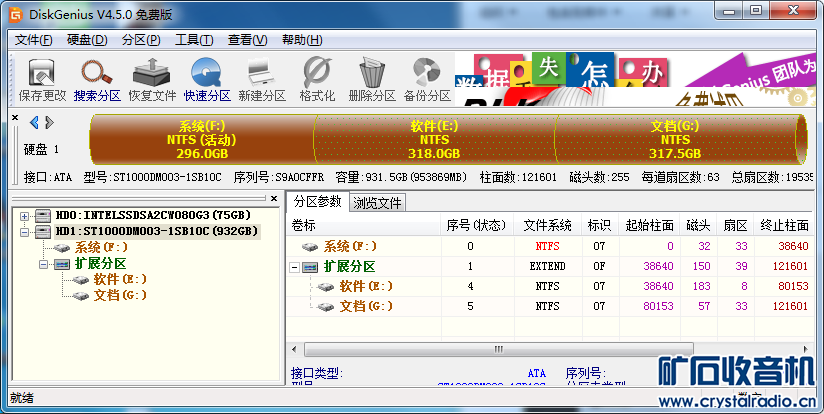The image size is (824, 414).
Task: Click the advertisement banner in toolbar
Action: tap(635, 79)
